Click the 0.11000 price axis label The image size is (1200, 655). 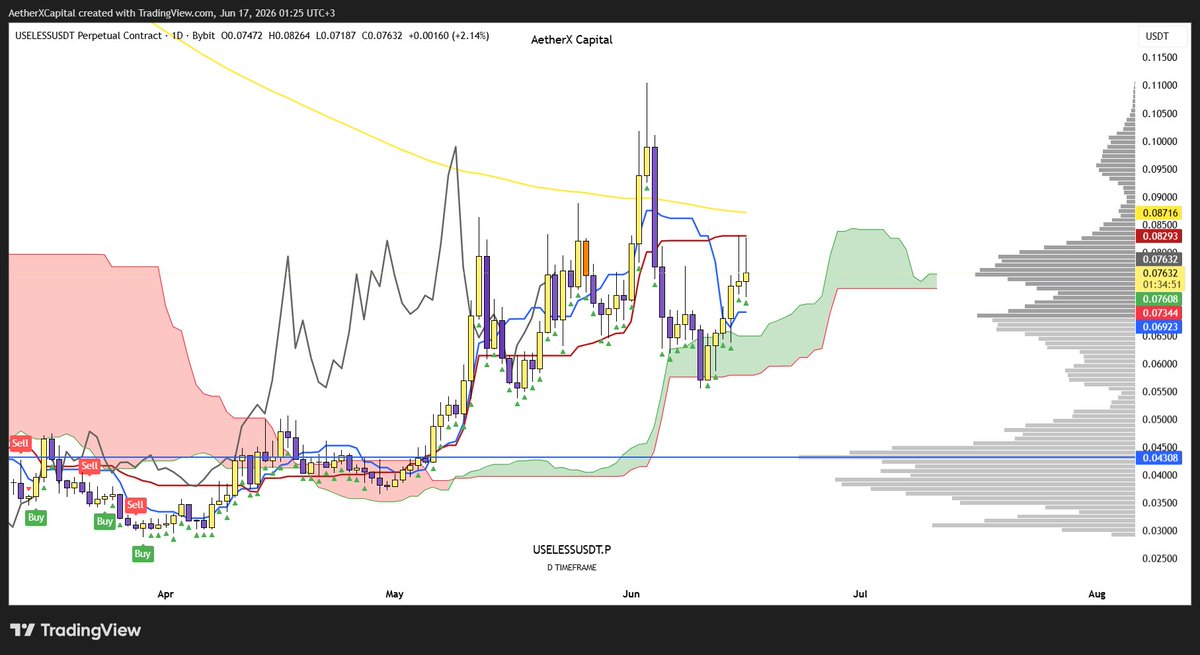[1161, 86]
